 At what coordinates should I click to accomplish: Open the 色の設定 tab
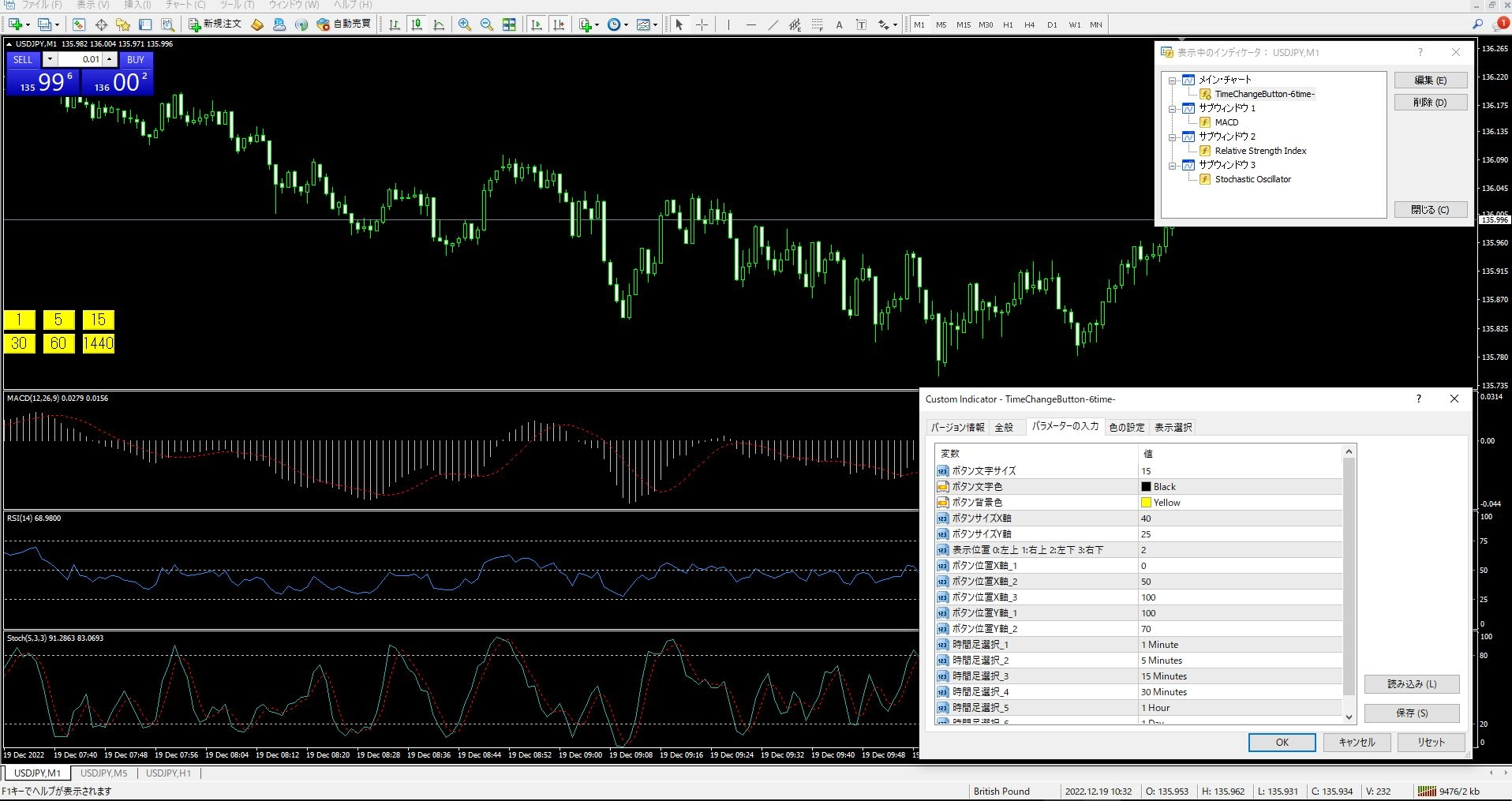(x=1126, y=427)
